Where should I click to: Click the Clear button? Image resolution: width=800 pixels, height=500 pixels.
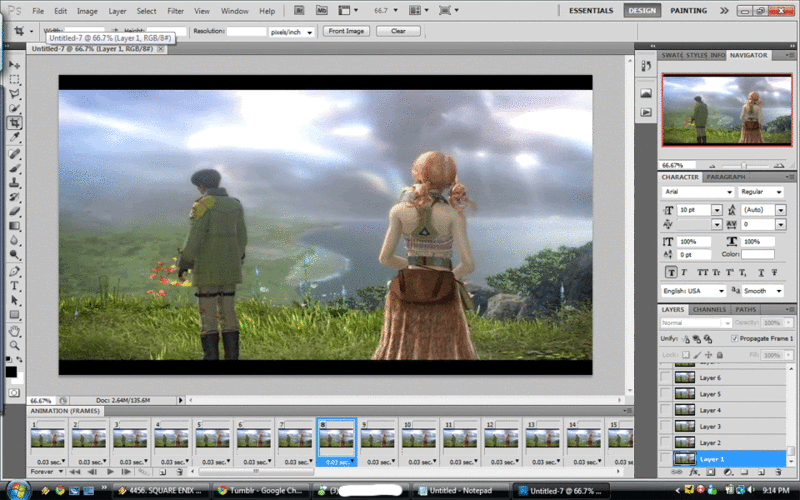pos(398,31)
